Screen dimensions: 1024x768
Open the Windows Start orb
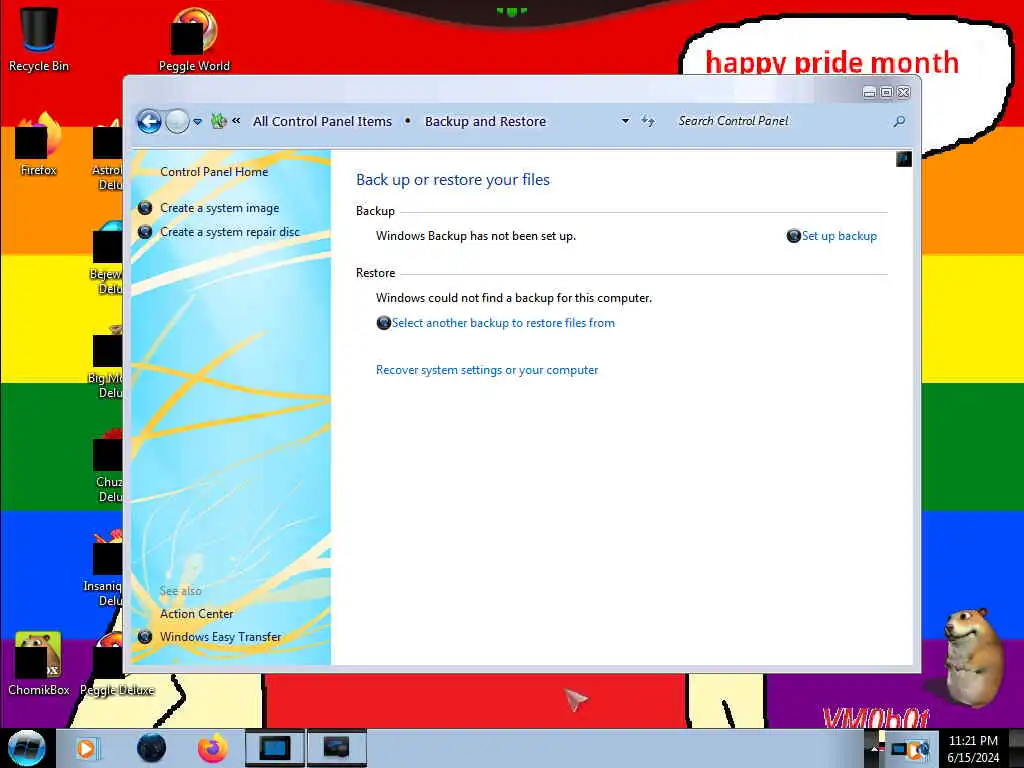coord(26,748)
